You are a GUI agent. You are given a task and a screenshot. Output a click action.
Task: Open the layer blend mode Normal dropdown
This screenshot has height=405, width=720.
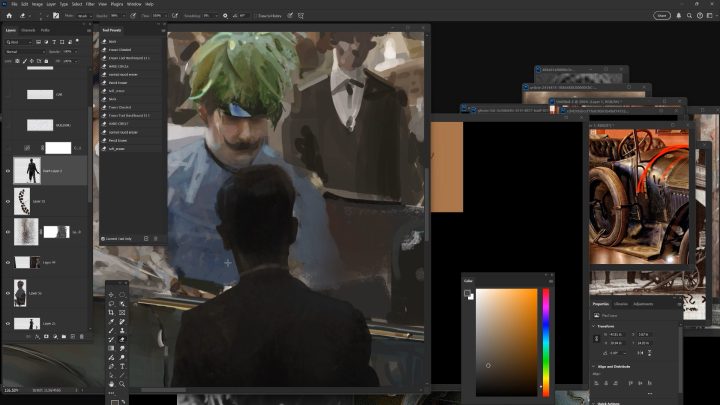click(25, 52)
